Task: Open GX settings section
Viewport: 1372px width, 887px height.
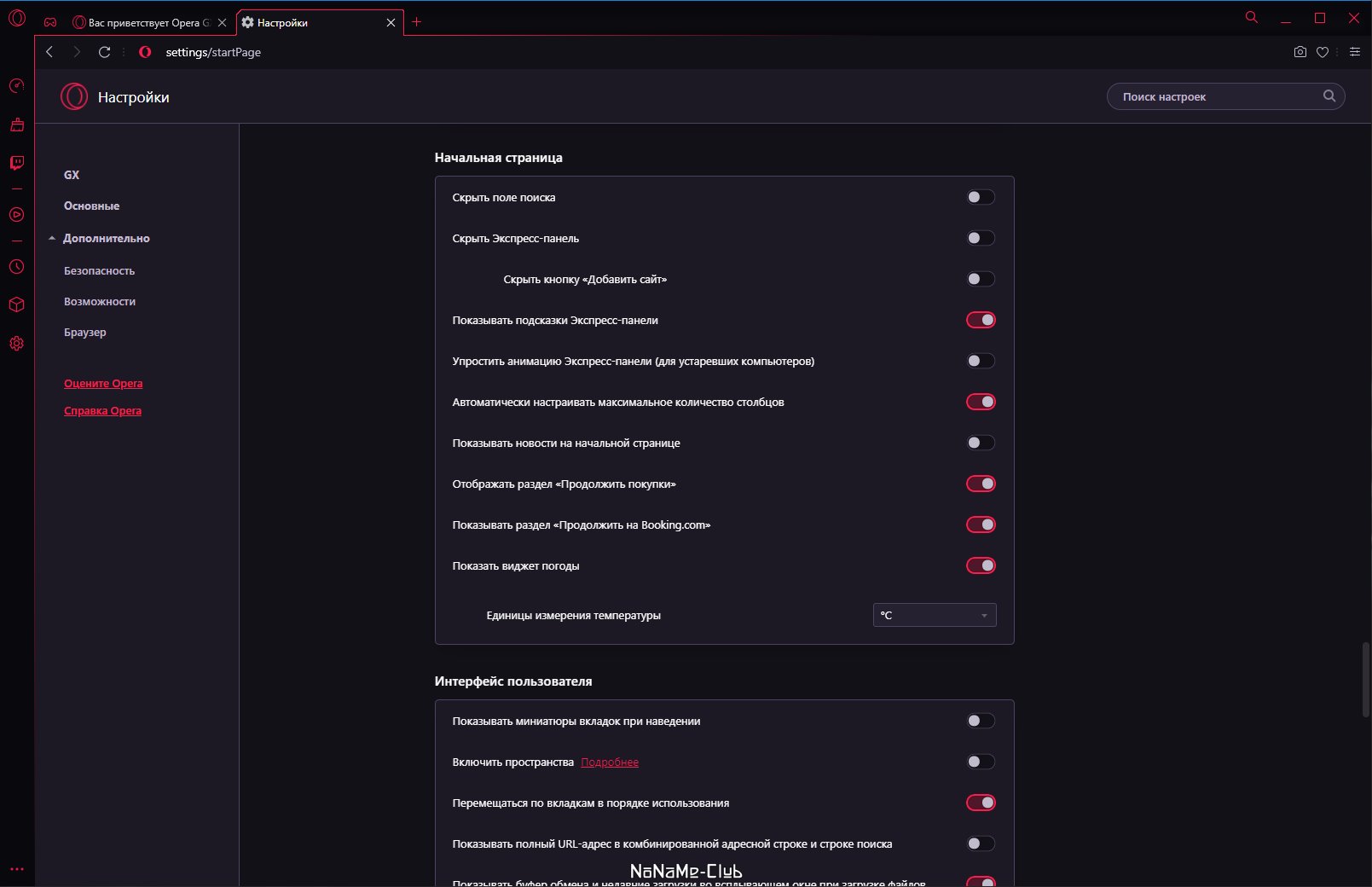Action: 72,175
